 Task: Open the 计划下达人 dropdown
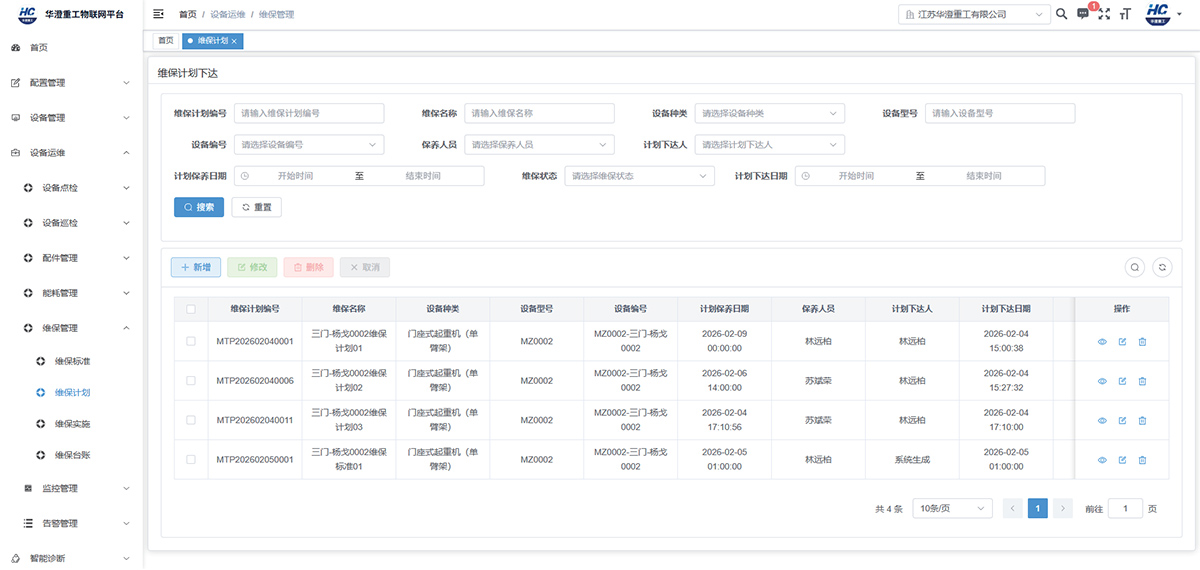[x=770, y=144]
